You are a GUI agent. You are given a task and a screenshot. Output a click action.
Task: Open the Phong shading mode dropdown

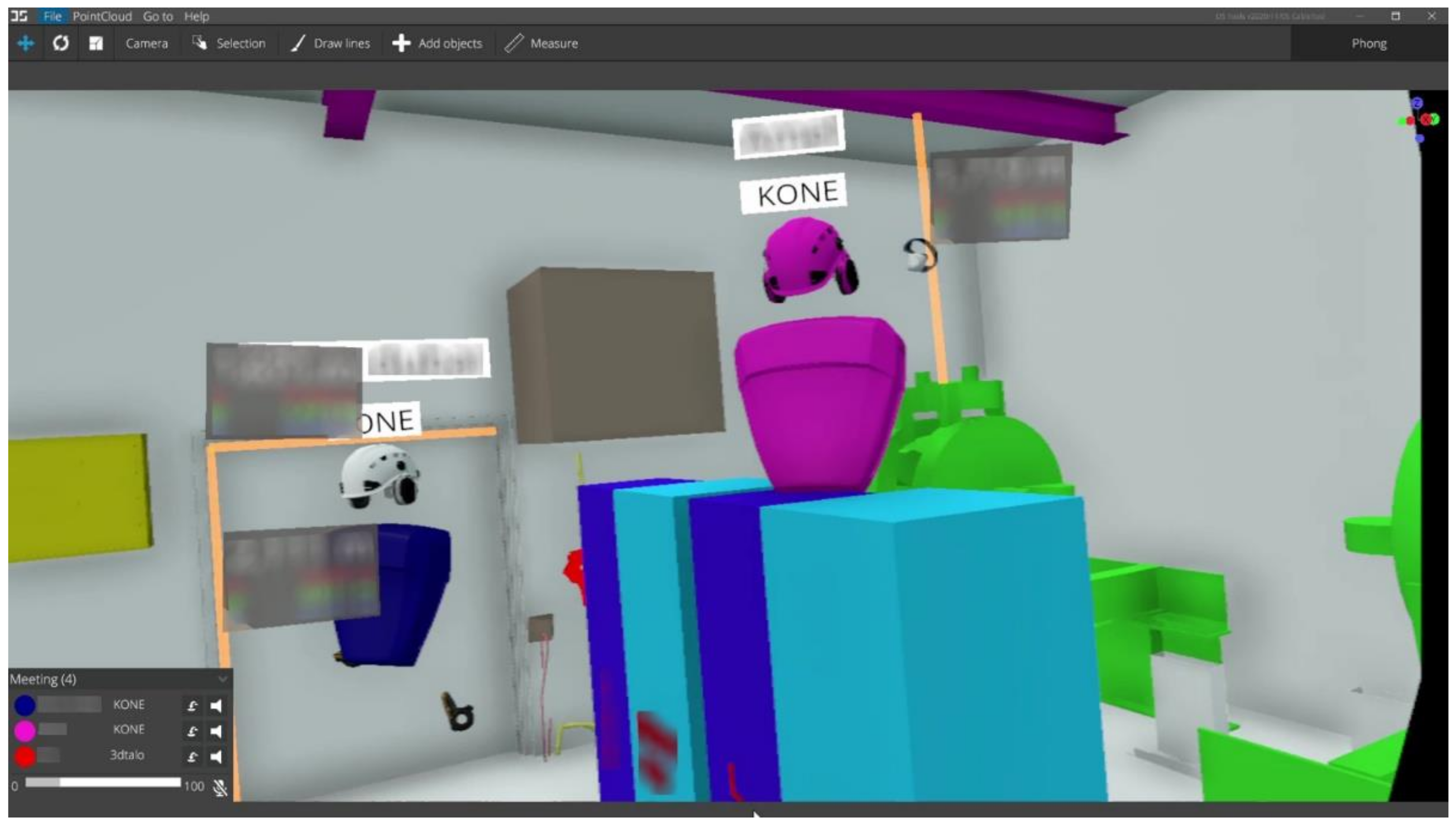tap(1369, 44)
